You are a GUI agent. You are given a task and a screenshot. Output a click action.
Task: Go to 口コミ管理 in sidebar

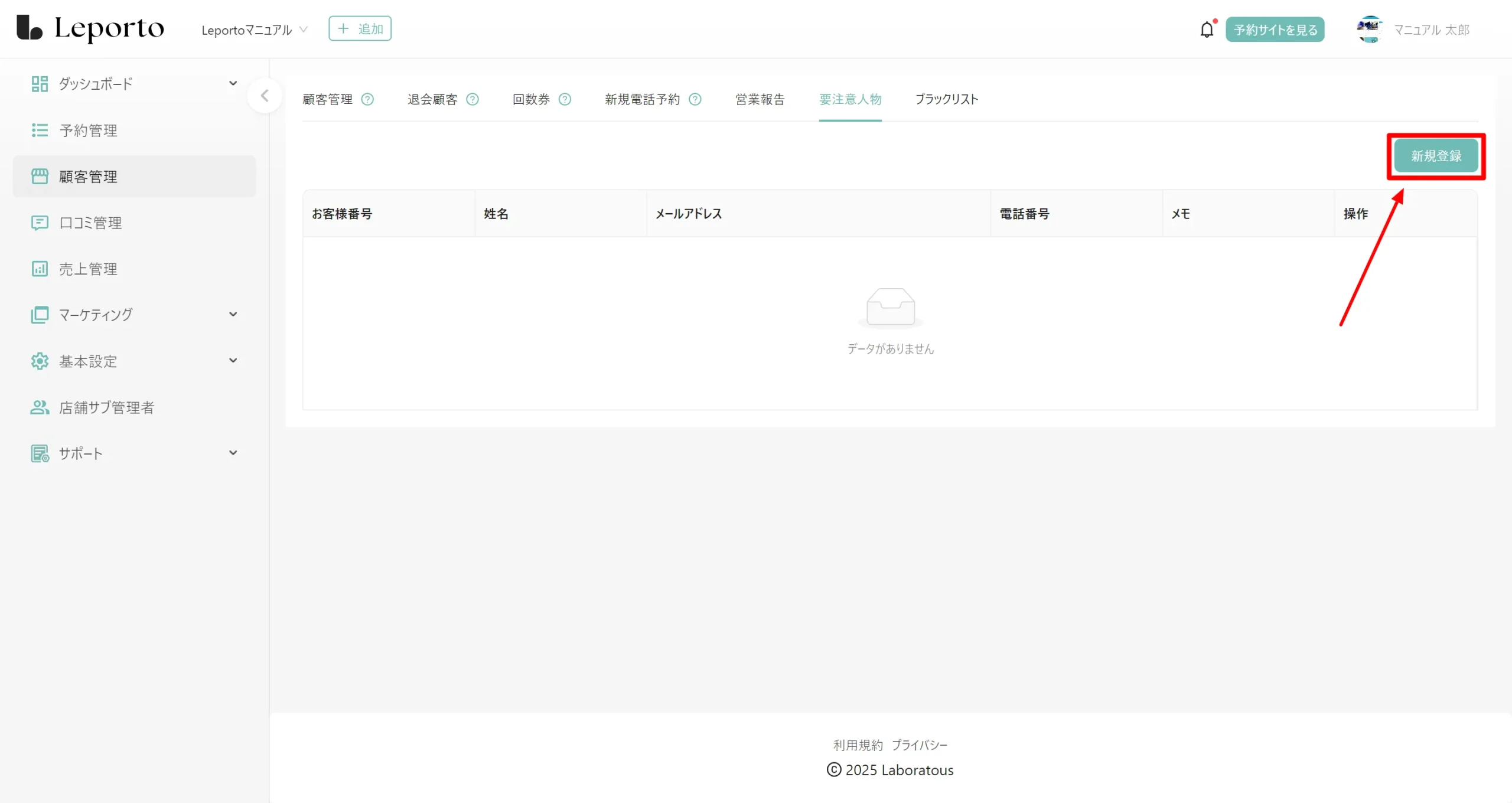coord(134,223)
